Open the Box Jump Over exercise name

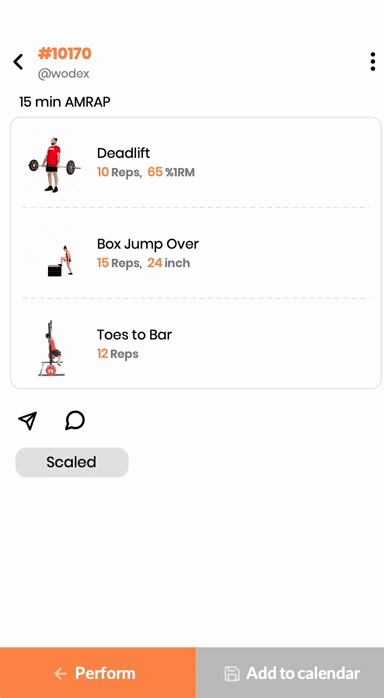coord(148,244)
